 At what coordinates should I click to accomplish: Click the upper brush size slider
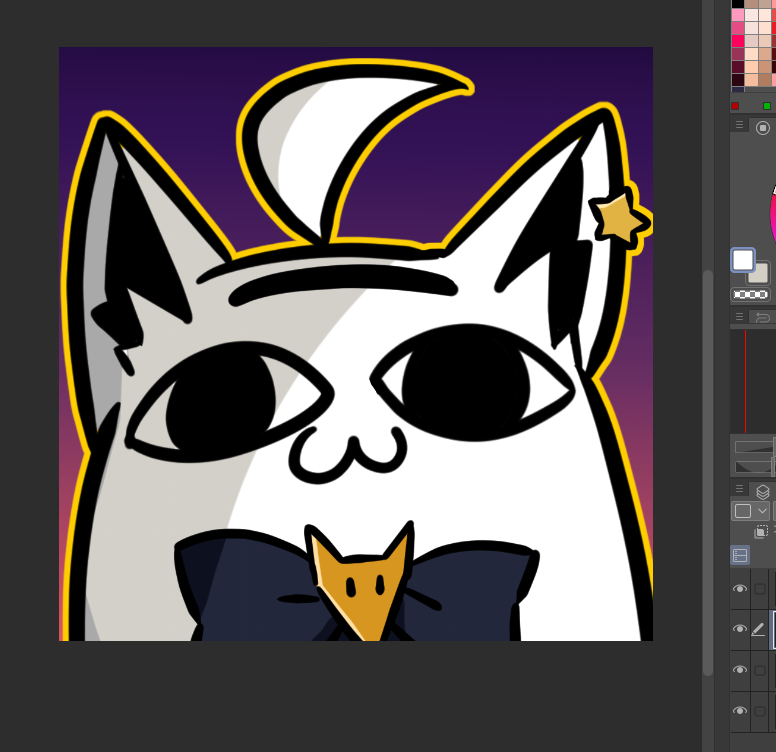click(x=754, y=447)
